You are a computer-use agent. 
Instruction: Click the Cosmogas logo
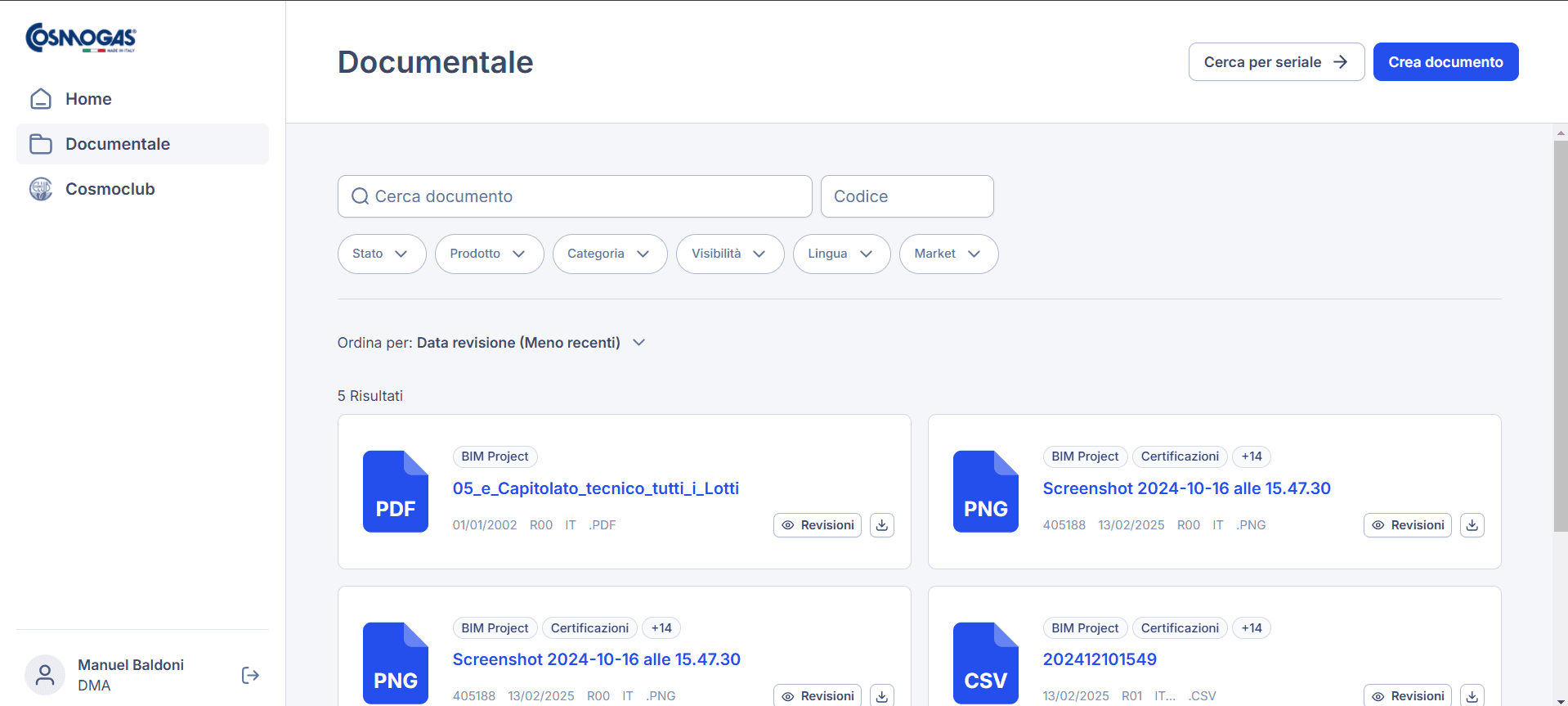[x=81, y=38]
